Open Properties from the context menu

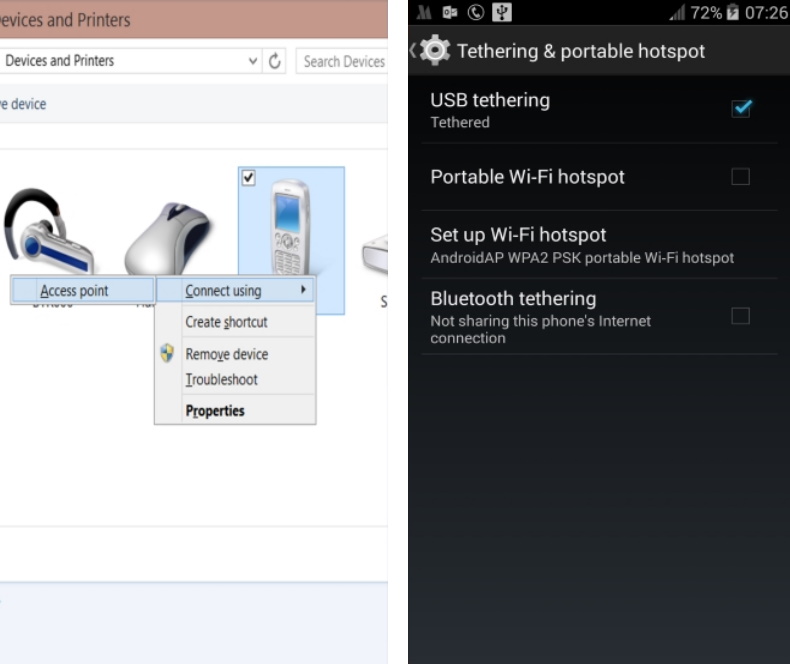(215, 410)
